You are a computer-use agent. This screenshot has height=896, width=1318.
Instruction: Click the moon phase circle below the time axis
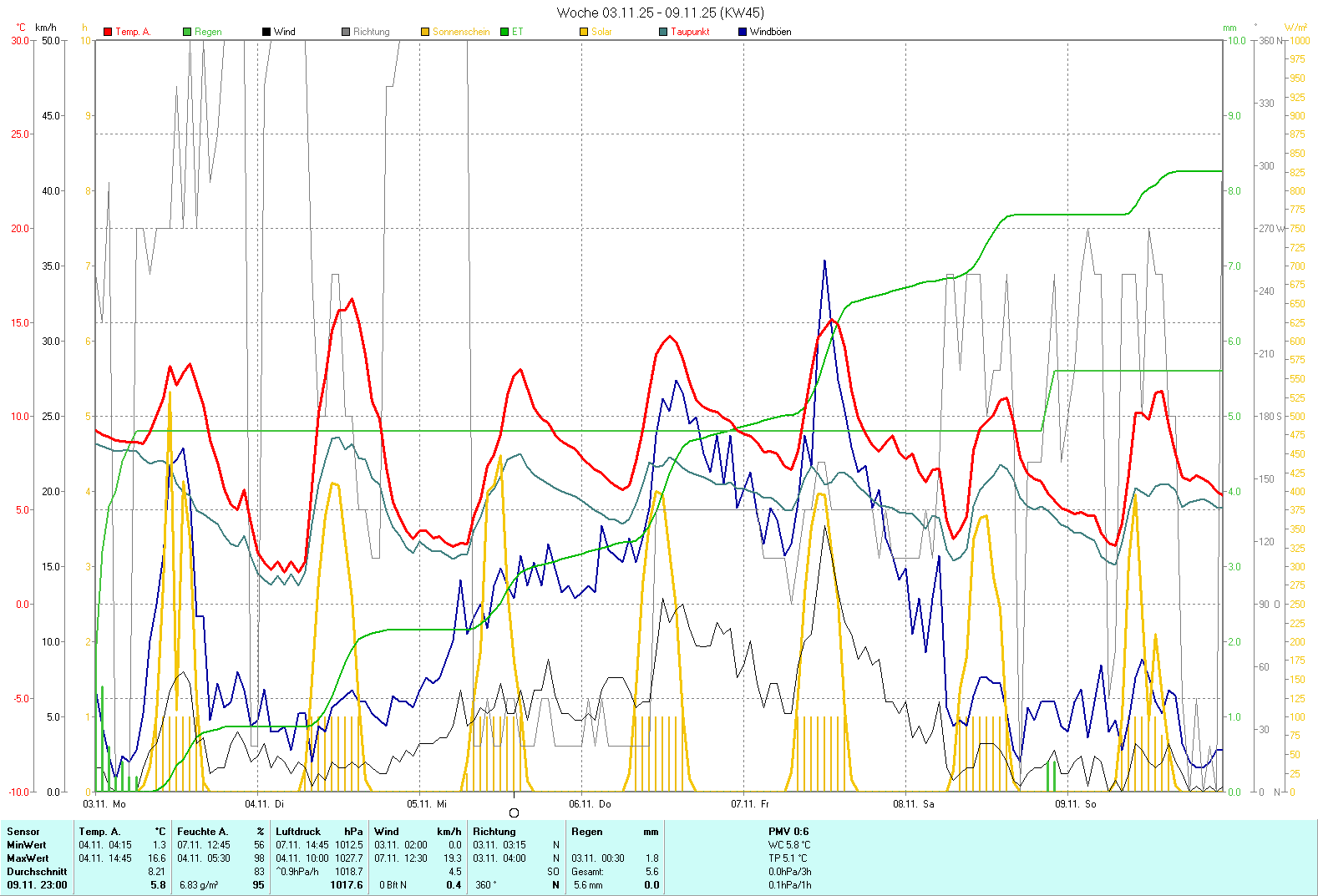(514, 813)
